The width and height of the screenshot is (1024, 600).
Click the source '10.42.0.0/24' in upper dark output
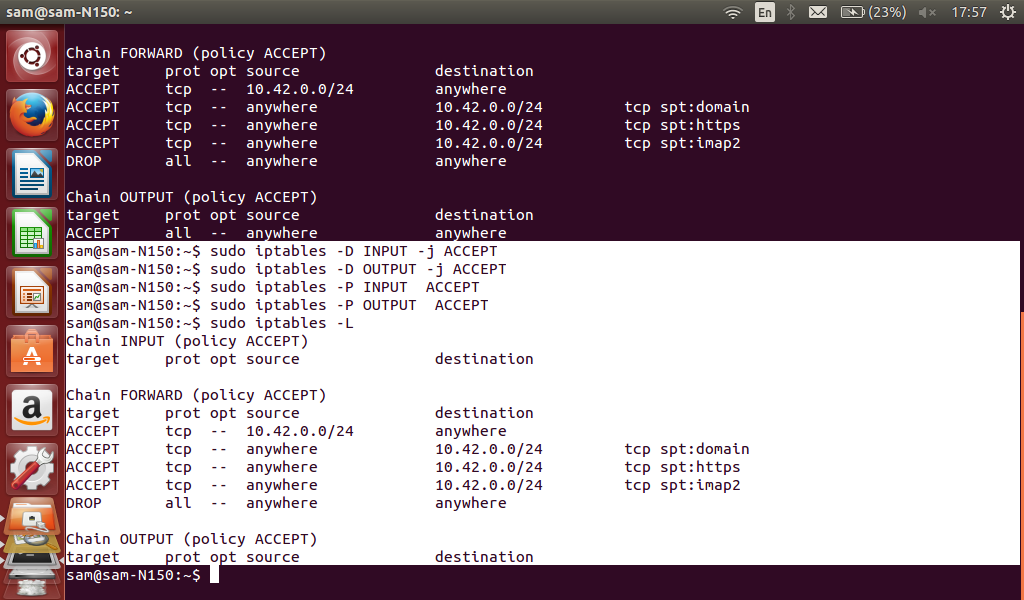tap(300, 89)
